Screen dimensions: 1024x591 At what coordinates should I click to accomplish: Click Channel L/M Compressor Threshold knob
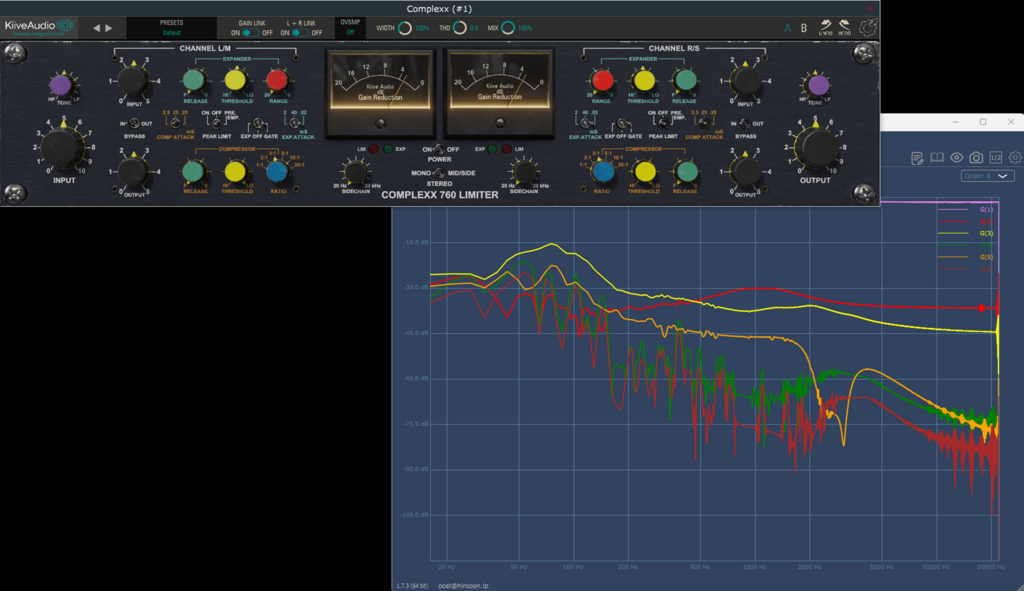pos(235,172)
